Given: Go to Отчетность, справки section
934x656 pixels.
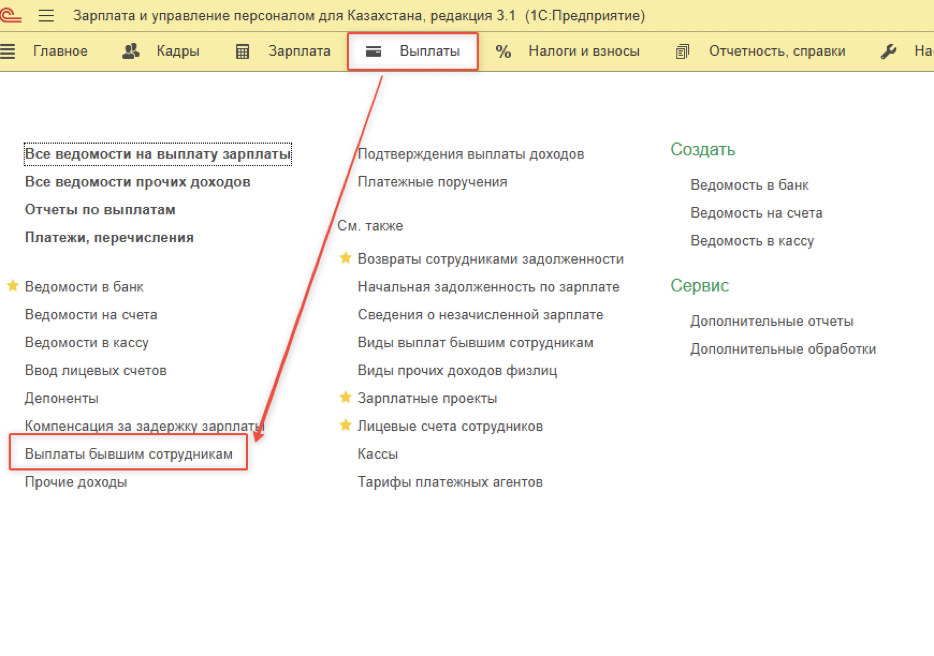Looking at the screenshot, I should [761, 51].
